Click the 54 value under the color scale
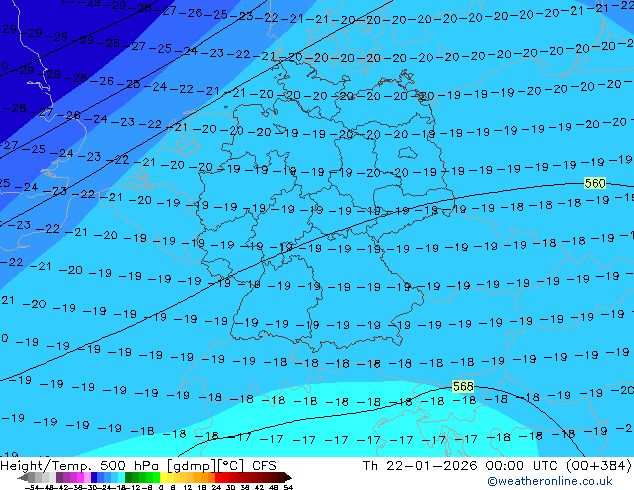Screen dimensions: 634x490 coord(288,487)
